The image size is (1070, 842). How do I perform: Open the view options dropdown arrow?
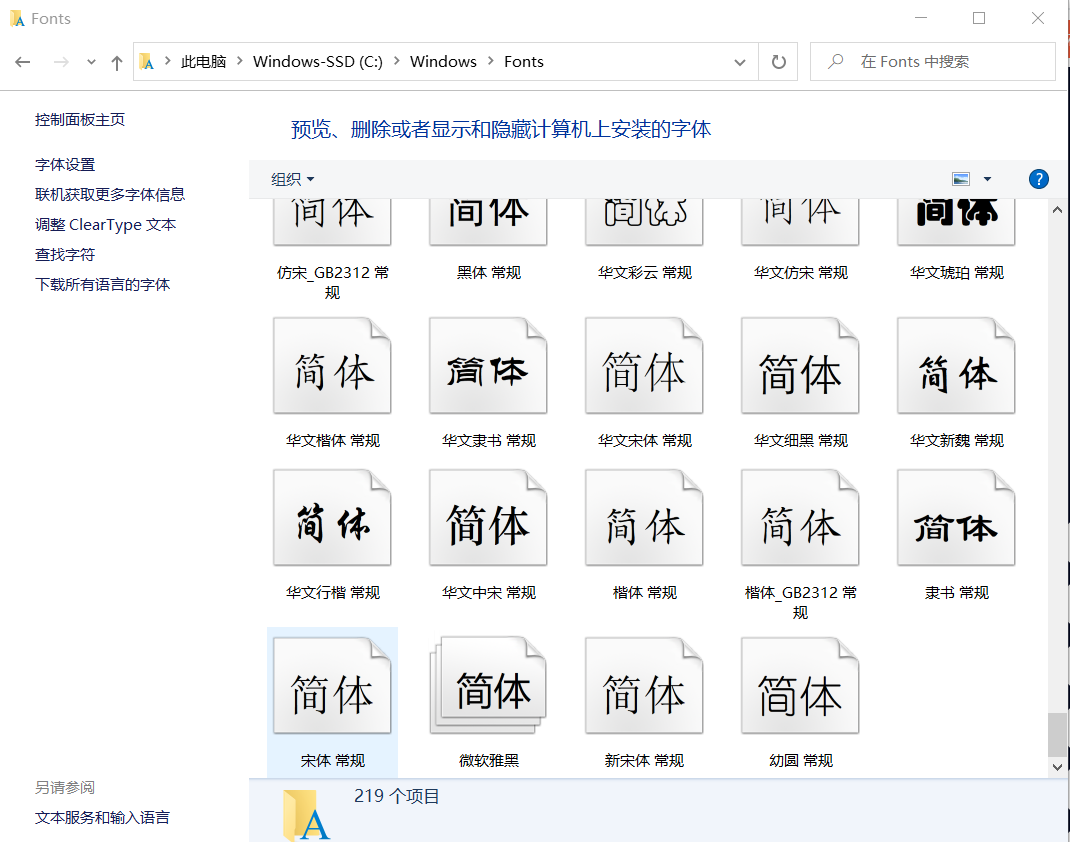point(986,178)
